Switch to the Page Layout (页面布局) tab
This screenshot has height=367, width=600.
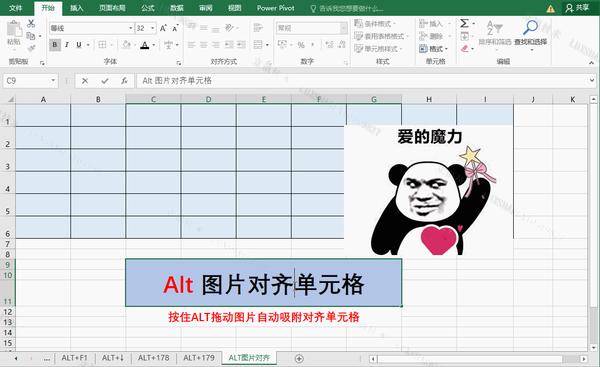[x=112, y=8]
